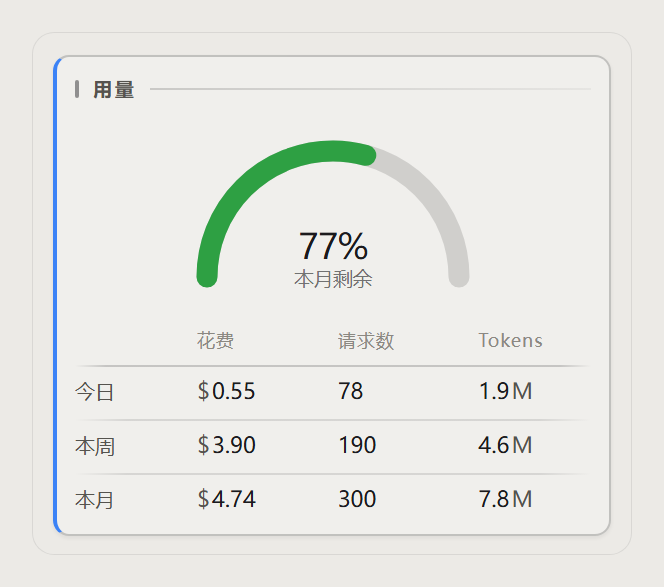664x587 pixels.
Task: Click today's tokens value 1.9M
Action: (505, 390)
